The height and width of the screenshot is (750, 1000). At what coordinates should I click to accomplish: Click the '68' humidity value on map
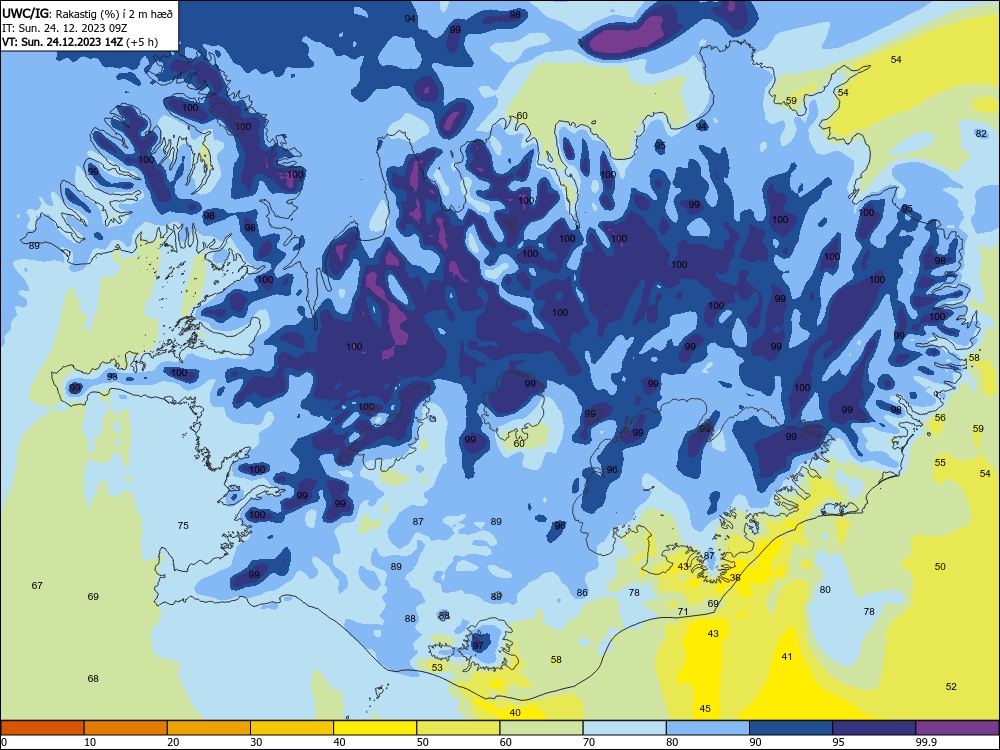coord(93,679)
